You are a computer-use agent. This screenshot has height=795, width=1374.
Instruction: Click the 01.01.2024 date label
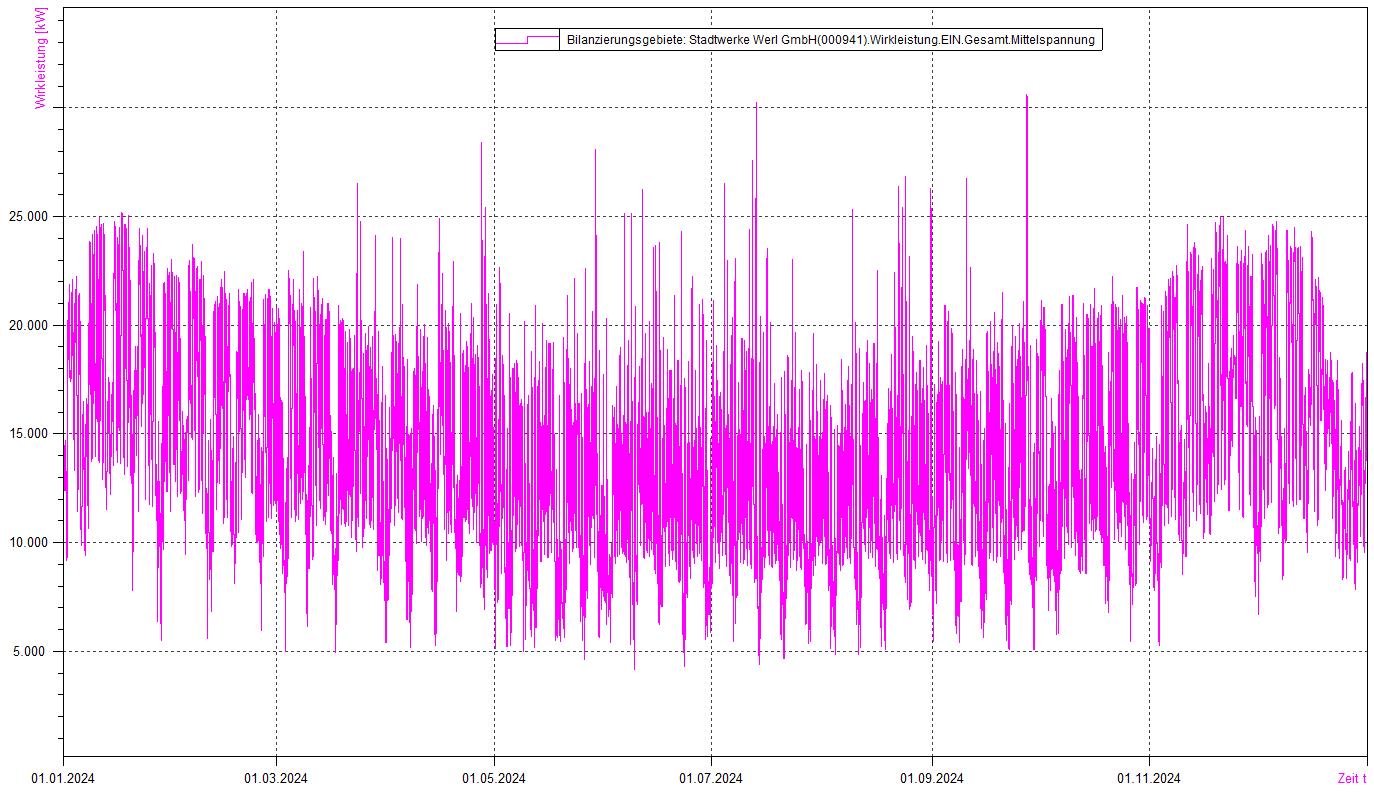(x=62, y=778)
